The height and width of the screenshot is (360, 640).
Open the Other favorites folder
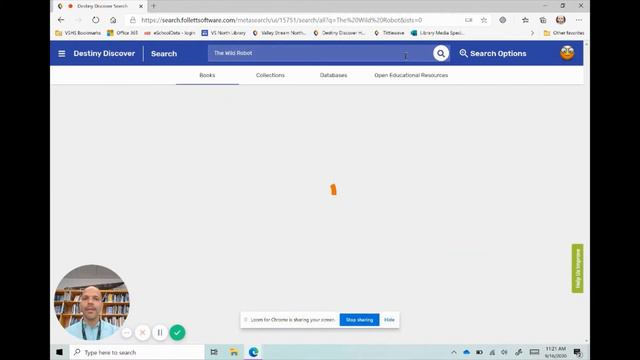pos(564,33)
